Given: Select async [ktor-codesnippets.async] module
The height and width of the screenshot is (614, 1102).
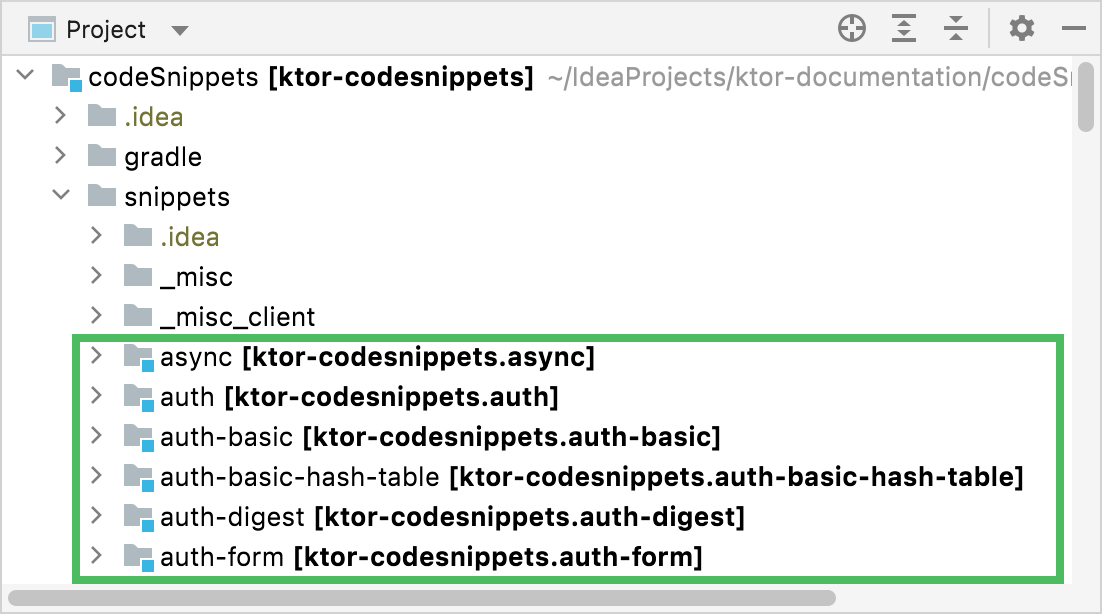Looking at the screenshot, I should coord(377,357).
